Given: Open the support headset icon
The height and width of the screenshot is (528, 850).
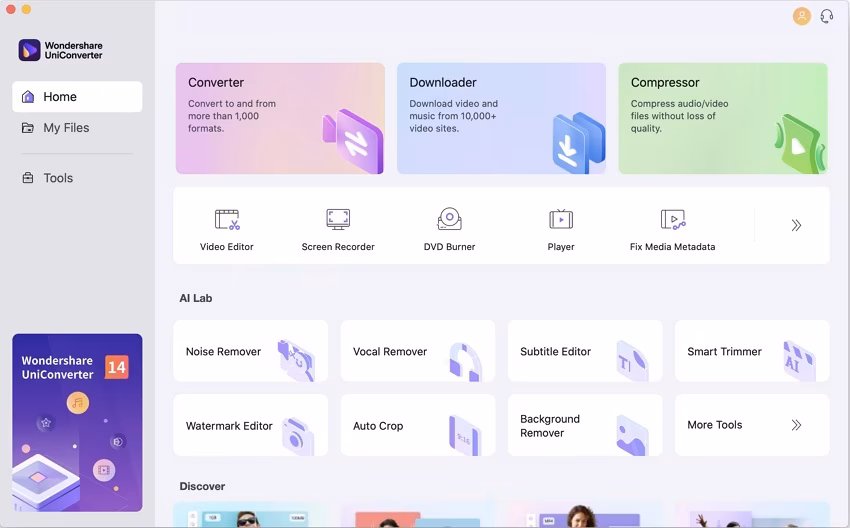Looking at the screenshot, I should tap(827, 16).
